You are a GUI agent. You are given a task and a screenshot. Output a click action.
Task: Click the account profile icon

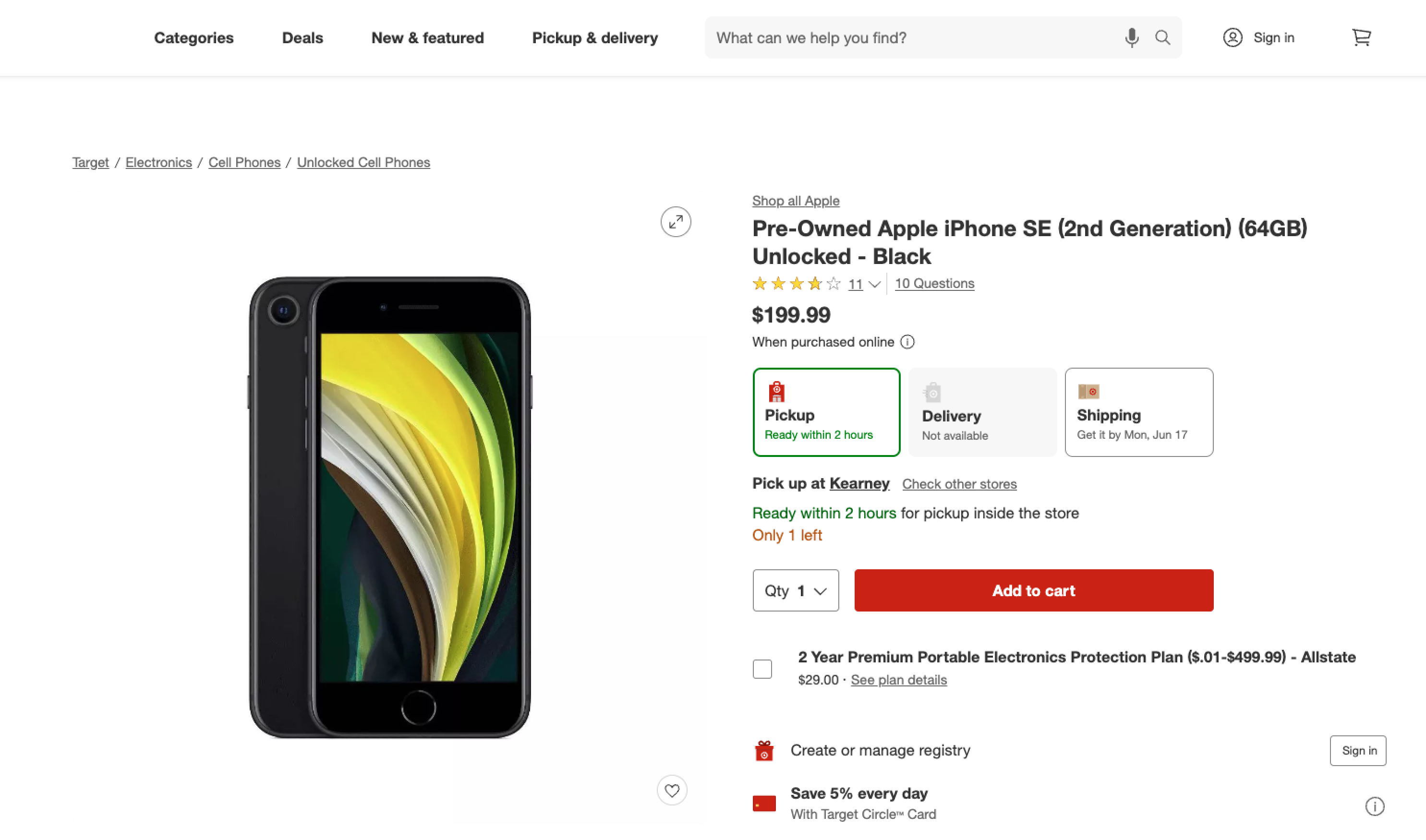pyautogui.click(x=1233, y=38)
